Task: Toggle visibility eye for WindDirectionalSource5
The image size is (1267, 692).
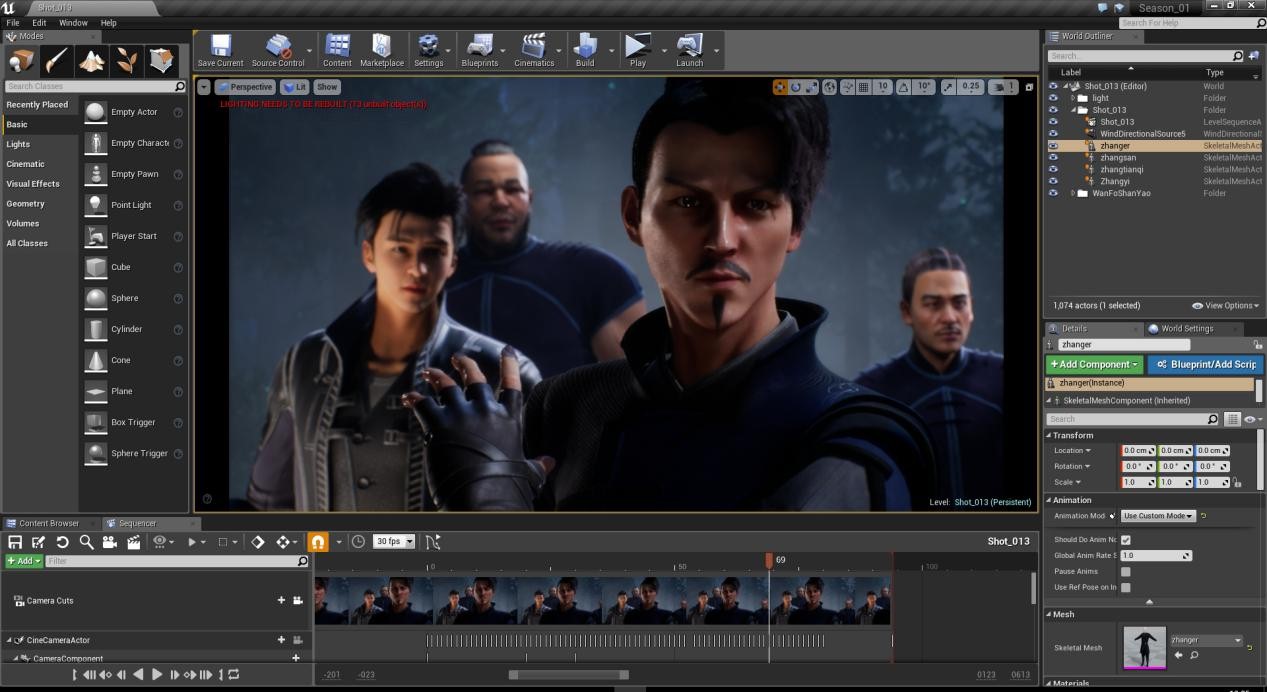Action: [1053, 134]
